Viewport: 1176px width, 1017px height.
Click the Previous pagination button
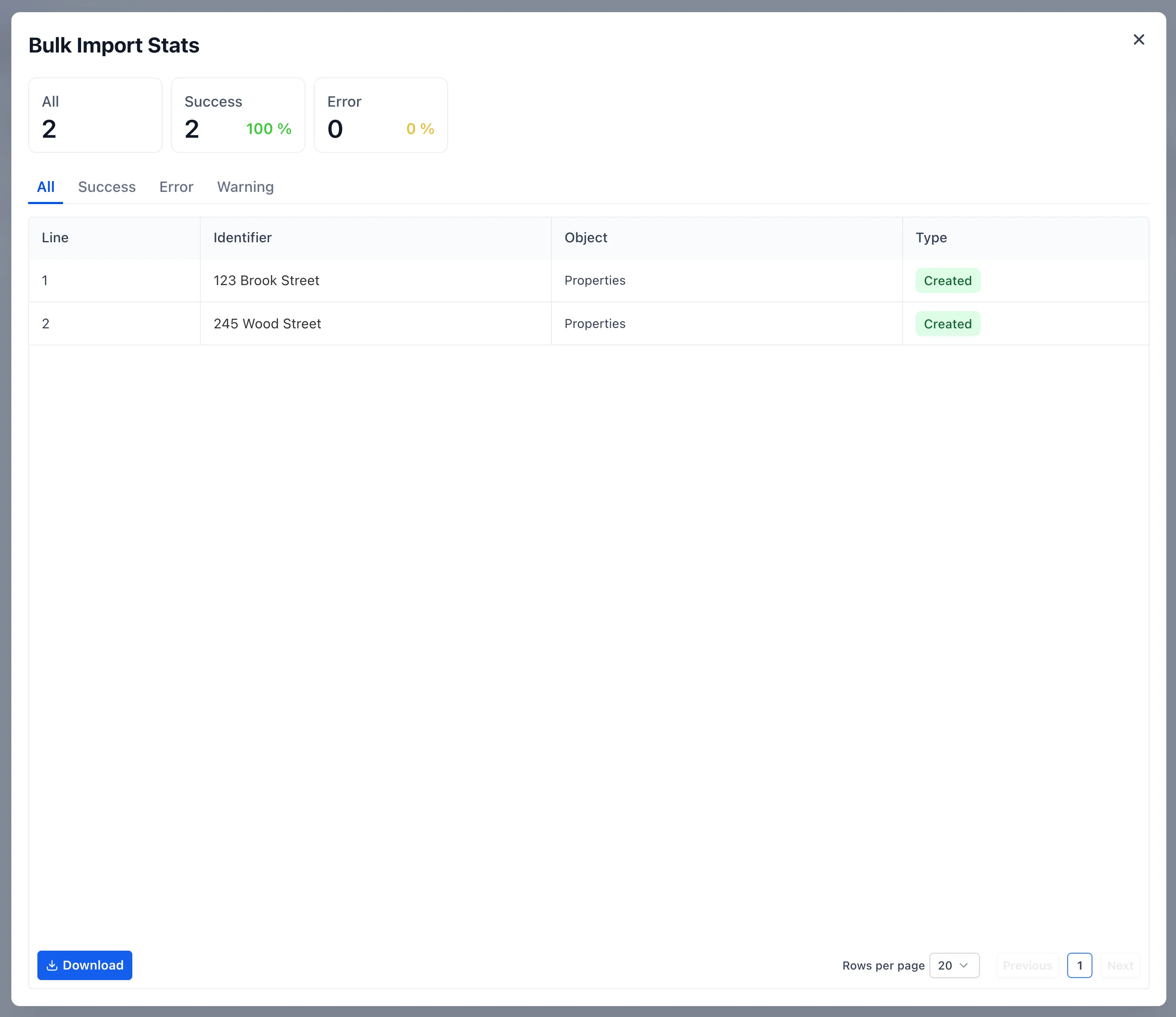[x=1027, y=965]
